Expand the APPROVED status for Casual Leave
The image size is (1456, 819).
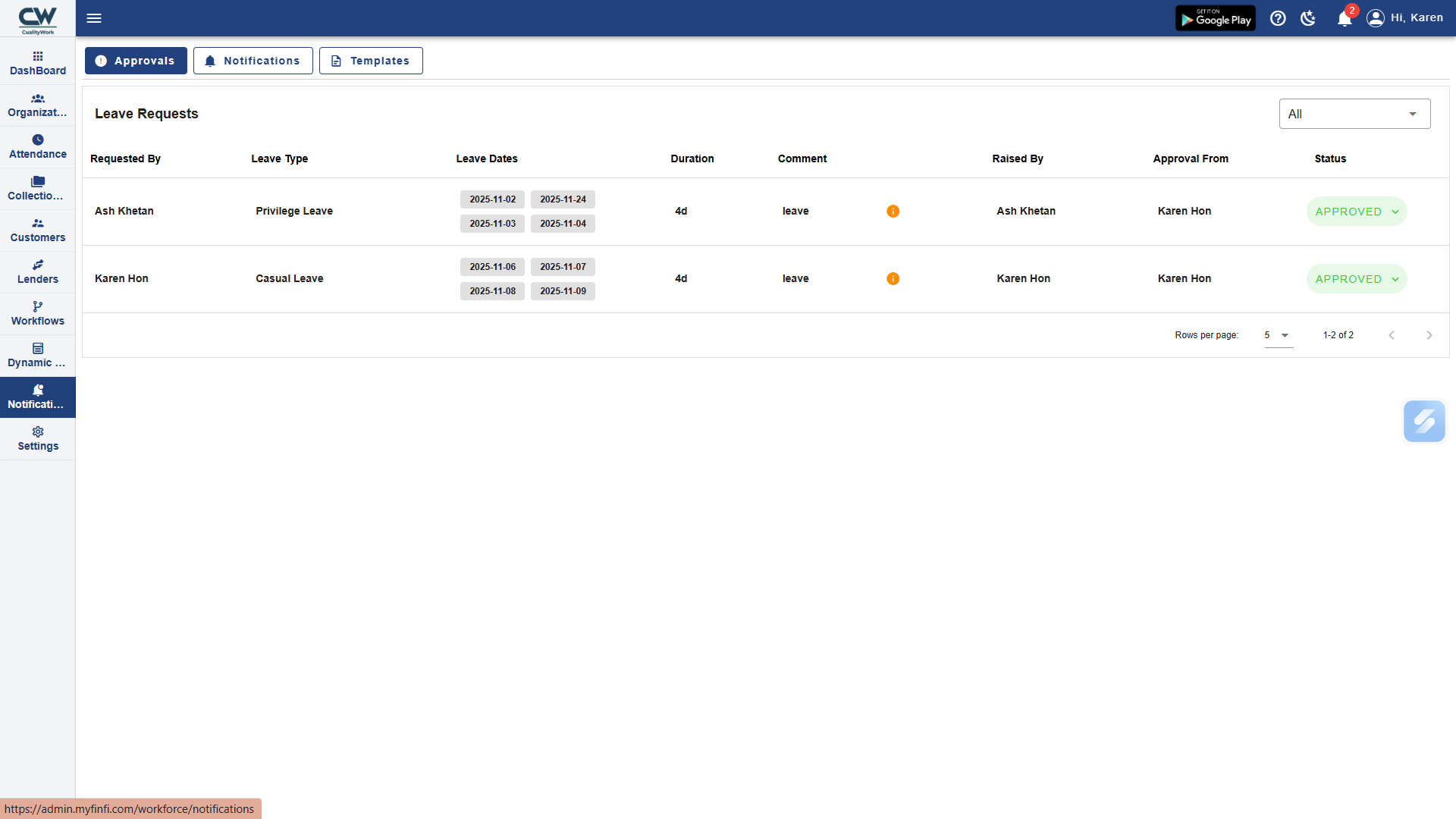click(1356, 278)
